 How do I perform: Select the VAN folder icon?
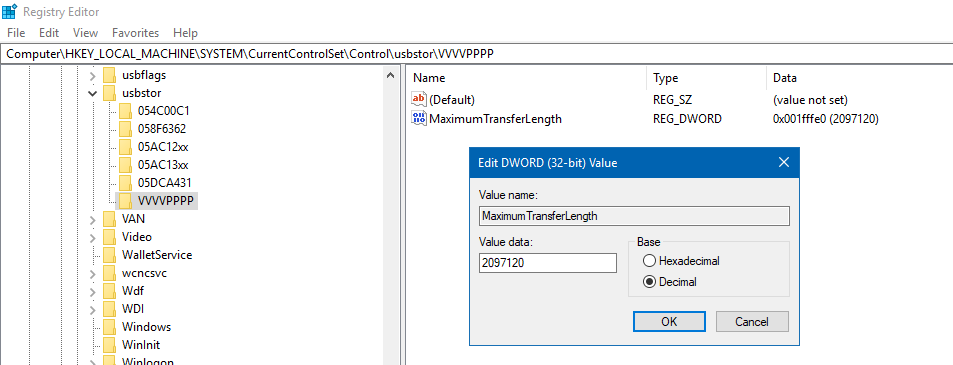pos(109,219)
